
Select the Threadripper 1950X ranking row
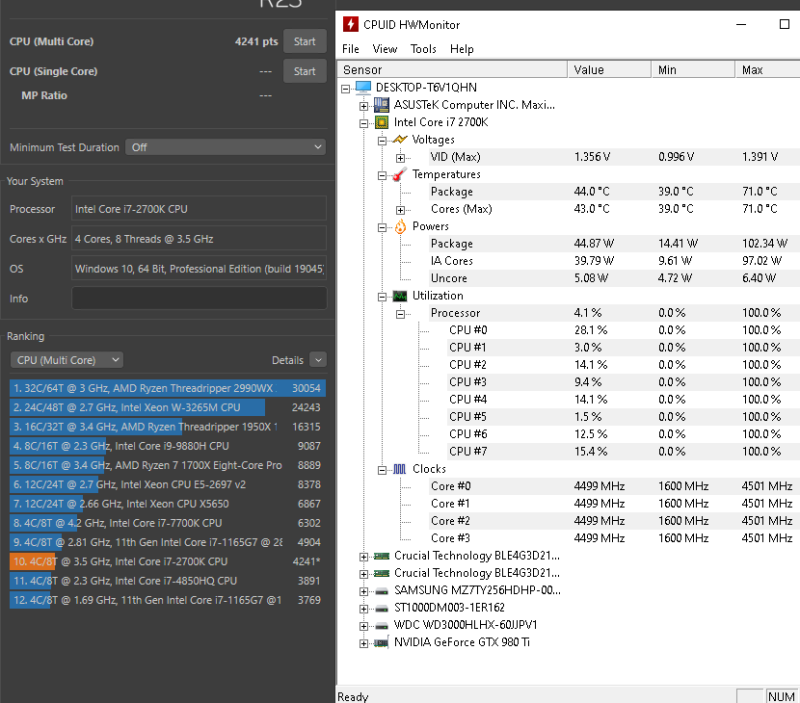[167, 426]
